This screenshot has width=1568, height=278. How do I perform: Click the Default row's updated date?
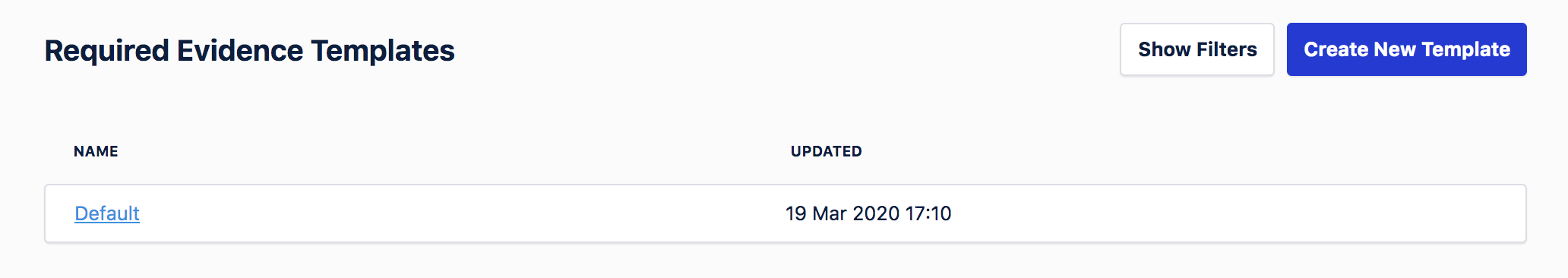(x=868, y=213)
